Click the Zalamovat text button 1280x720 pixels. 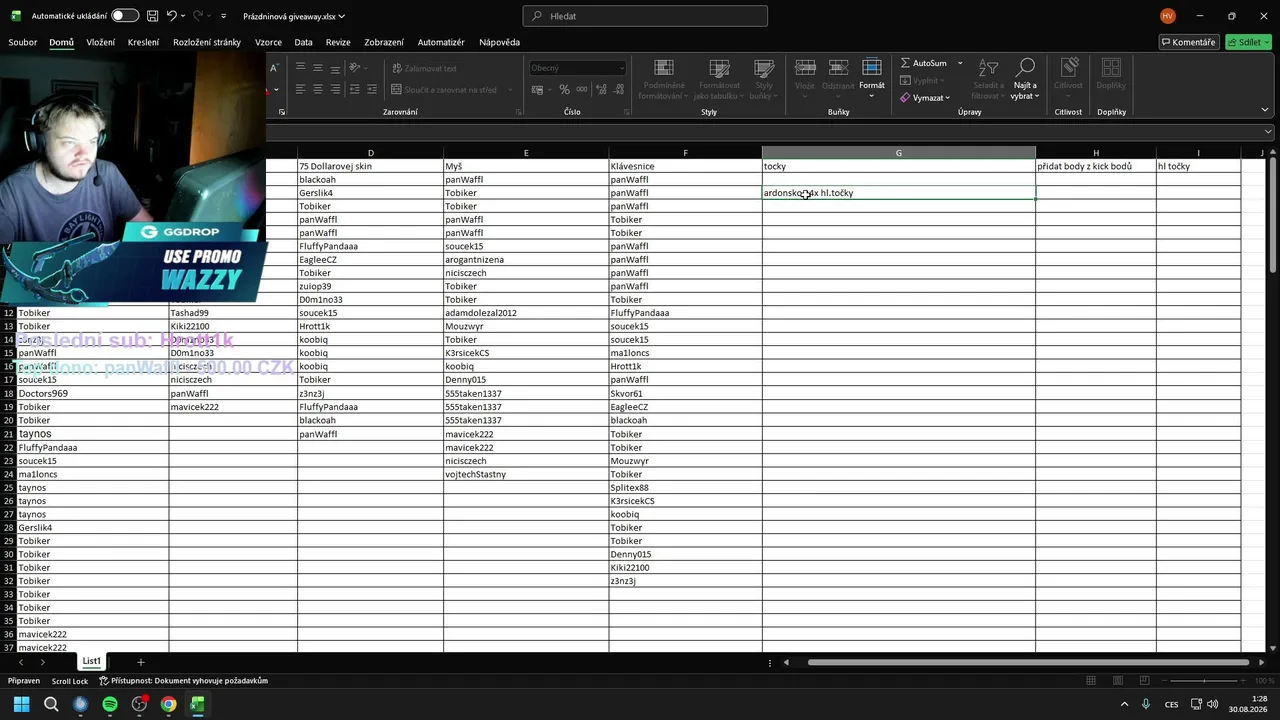tap(424, 68)
